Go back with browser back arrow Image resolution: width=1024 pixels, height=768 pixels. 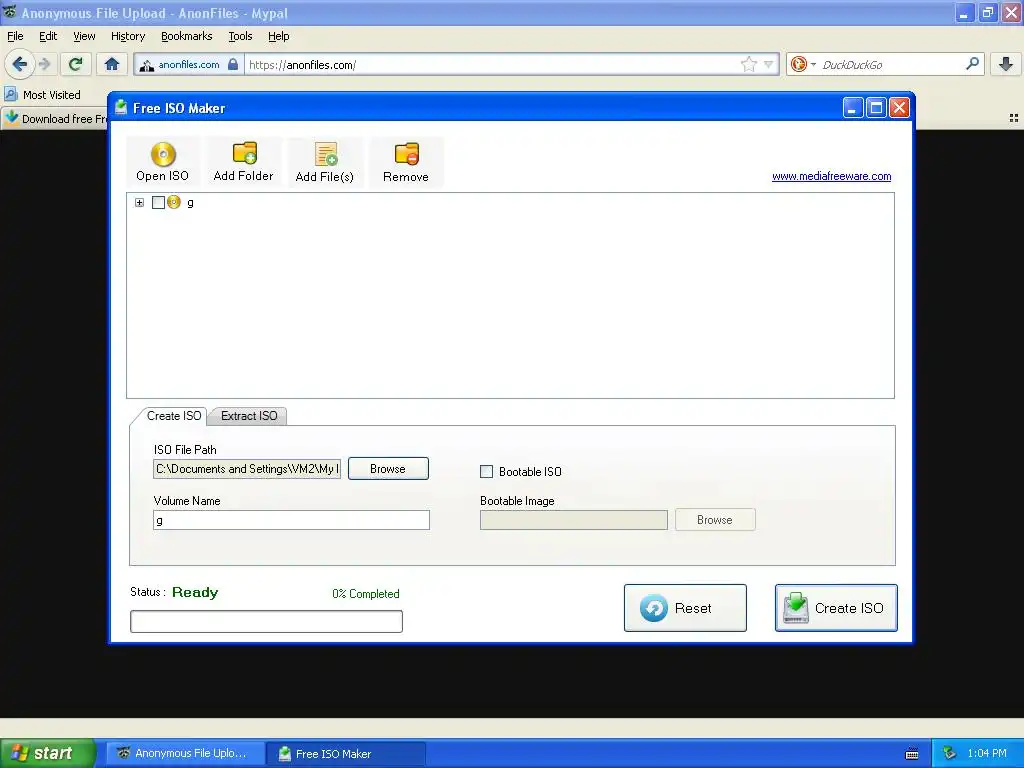[x=20, y=64]
